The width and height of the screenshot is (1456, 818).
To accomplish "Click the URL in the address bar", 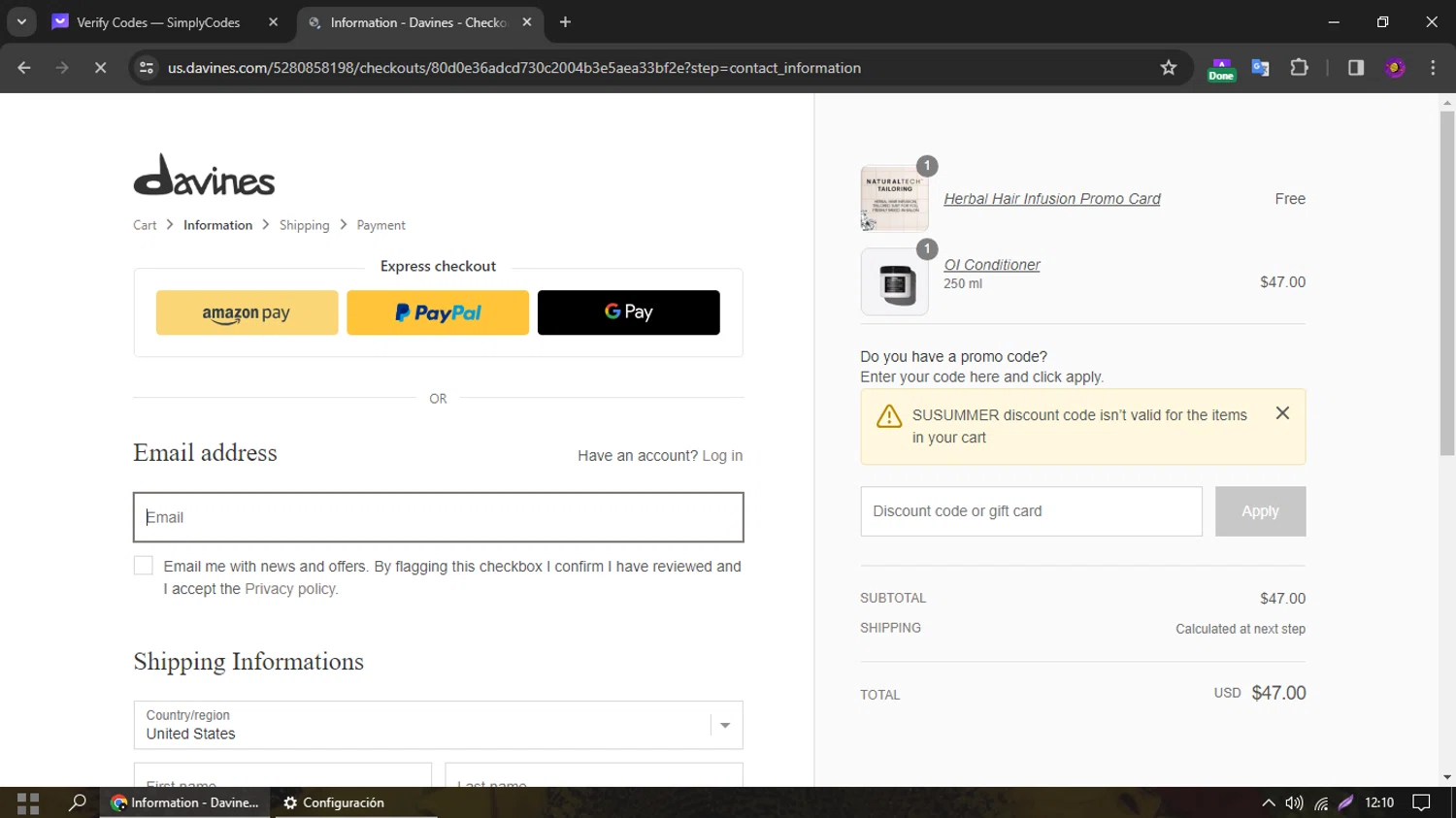I will (514, 68).
